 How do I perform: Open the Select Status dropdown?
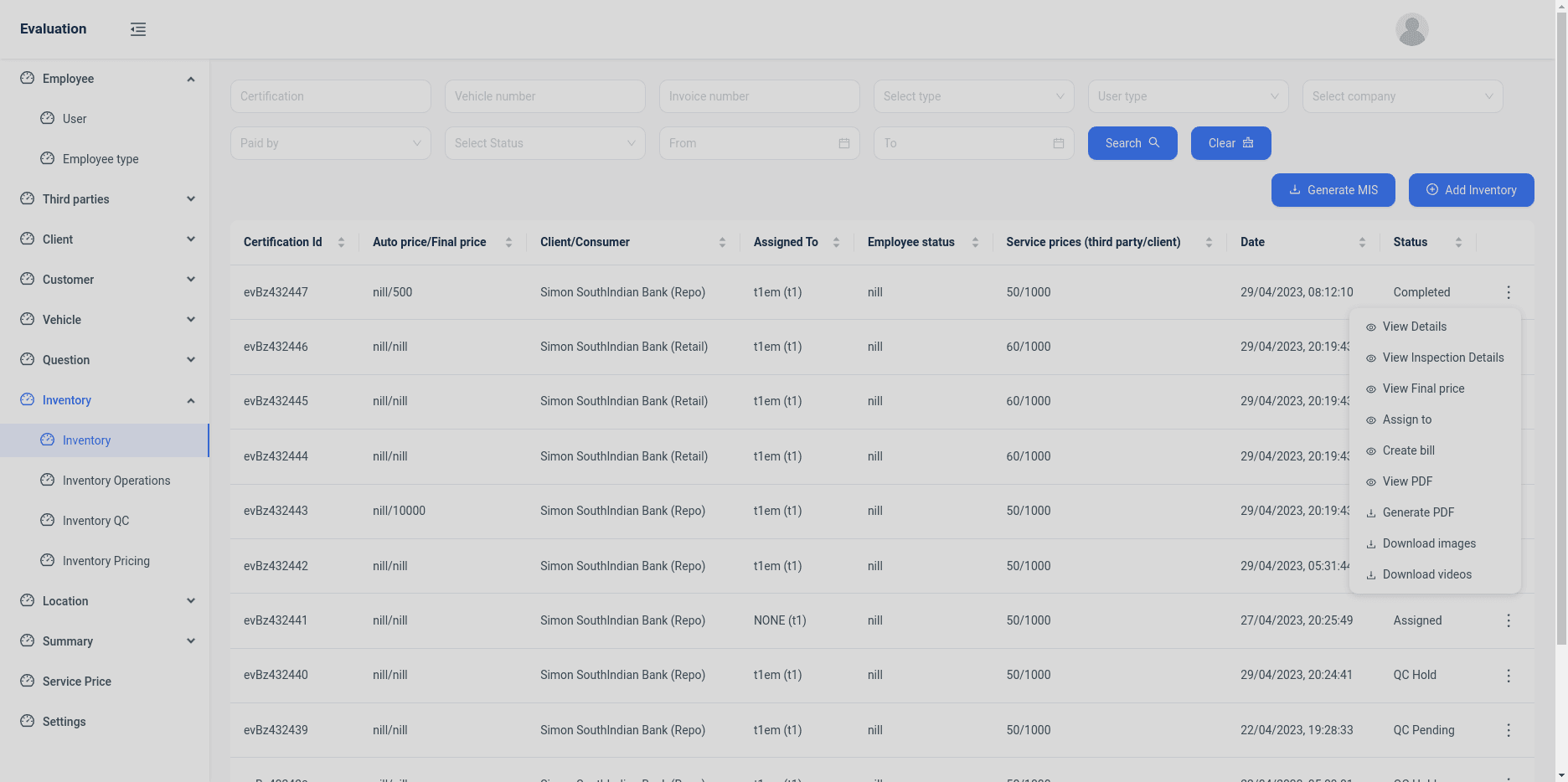point(545,143)
